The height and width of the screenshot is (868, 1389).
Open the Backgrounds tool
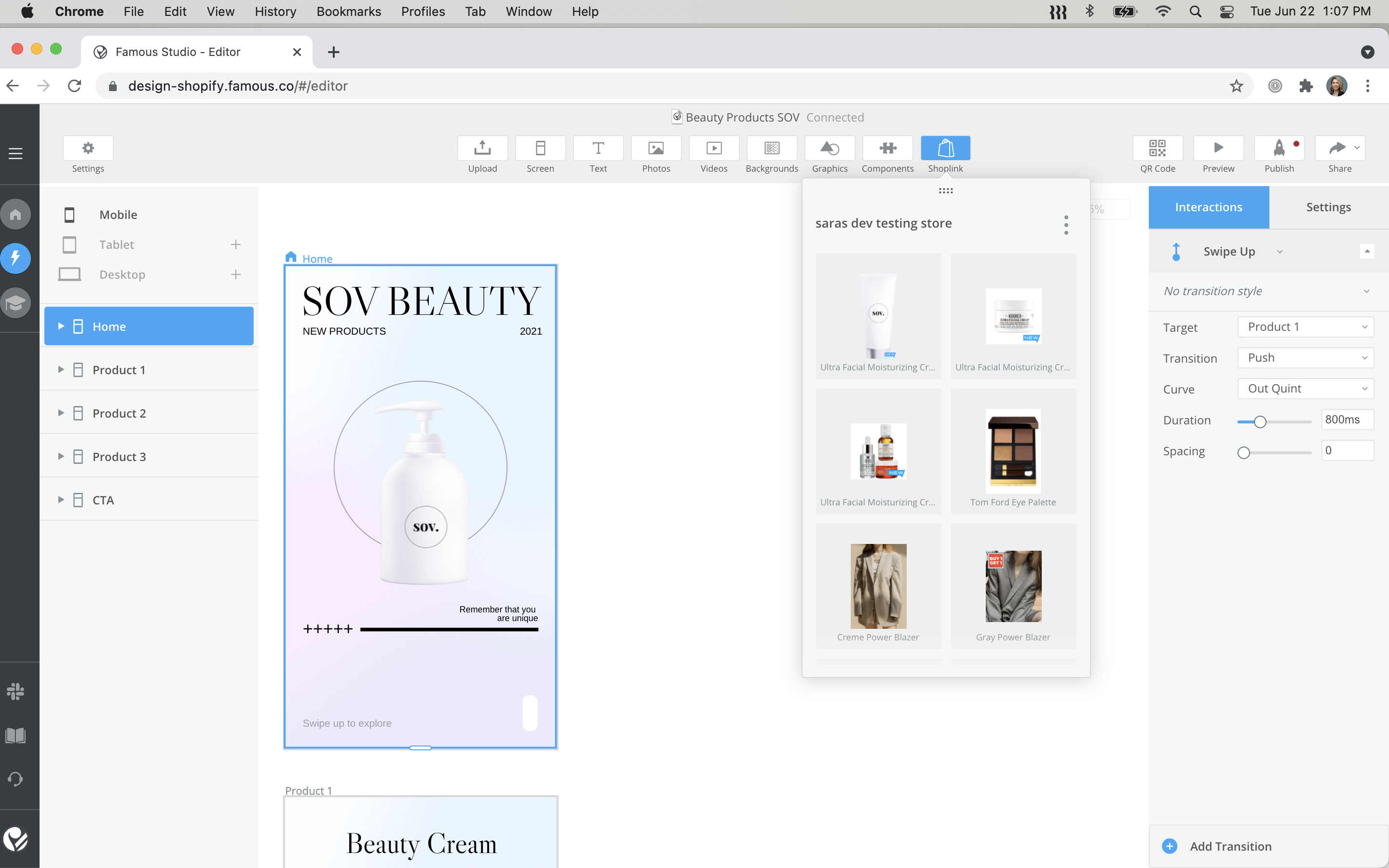(771, 149)
